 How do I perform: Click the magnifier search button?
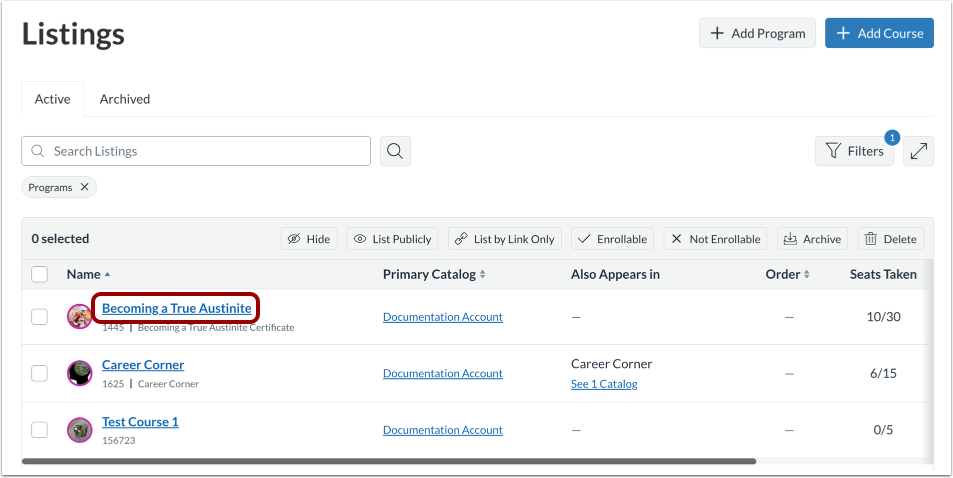[x=395, y=151]
